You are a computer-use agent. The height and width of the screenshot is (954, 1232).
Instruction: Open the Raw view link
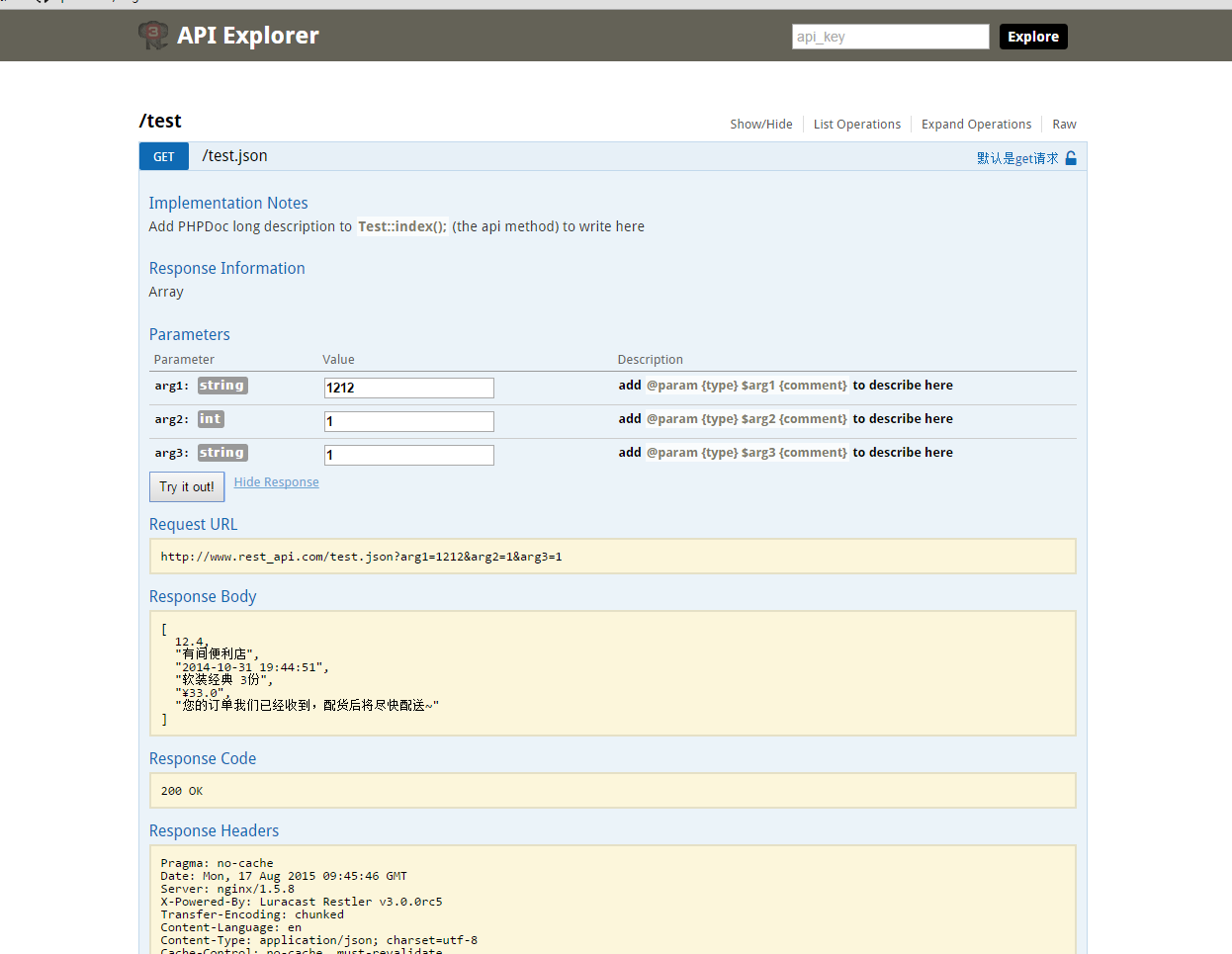point(1064,125)
